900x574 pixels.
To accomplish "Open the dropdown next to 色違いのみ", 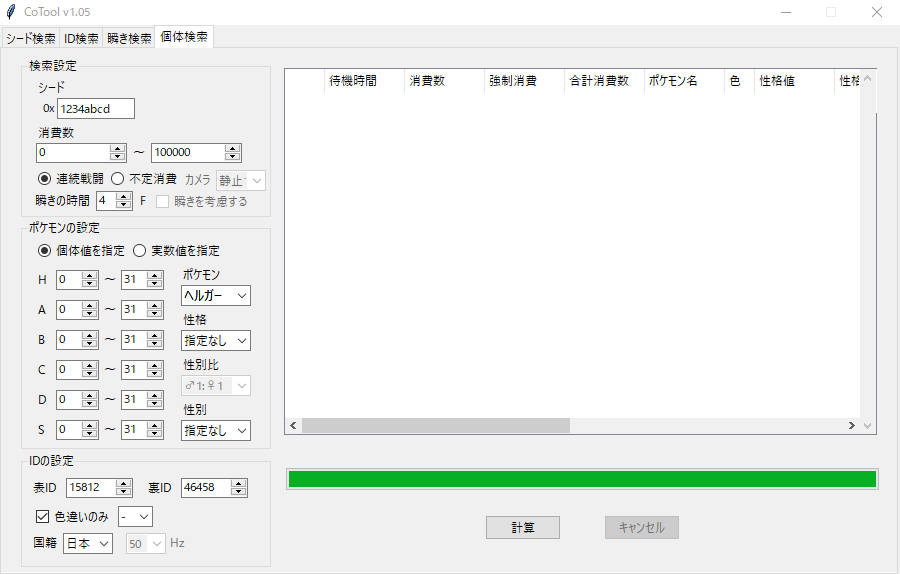I will tap(135, 517).
